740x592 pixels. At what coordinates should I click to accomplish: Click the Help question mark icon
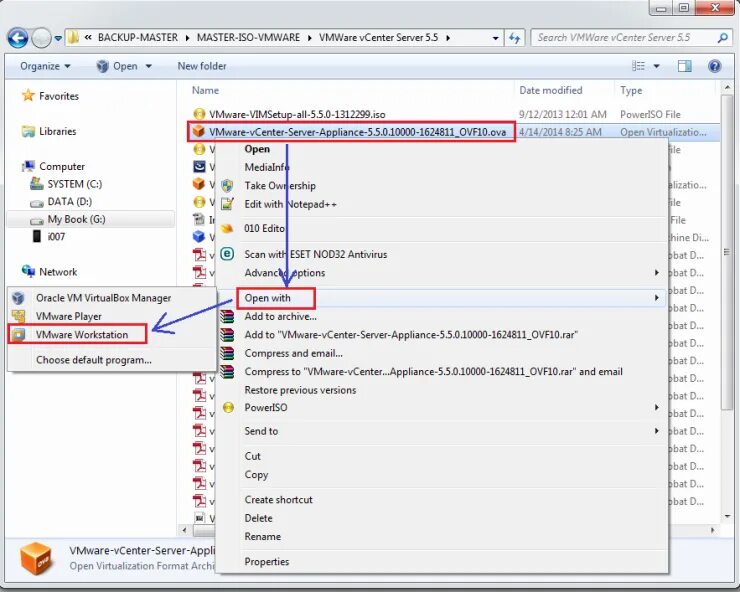tap(715, 66)
